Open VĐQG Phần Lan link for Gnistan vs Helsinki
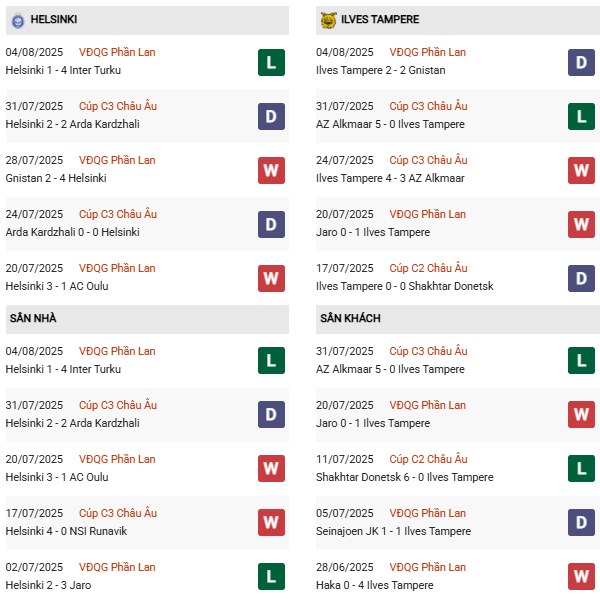 (117, 160)
